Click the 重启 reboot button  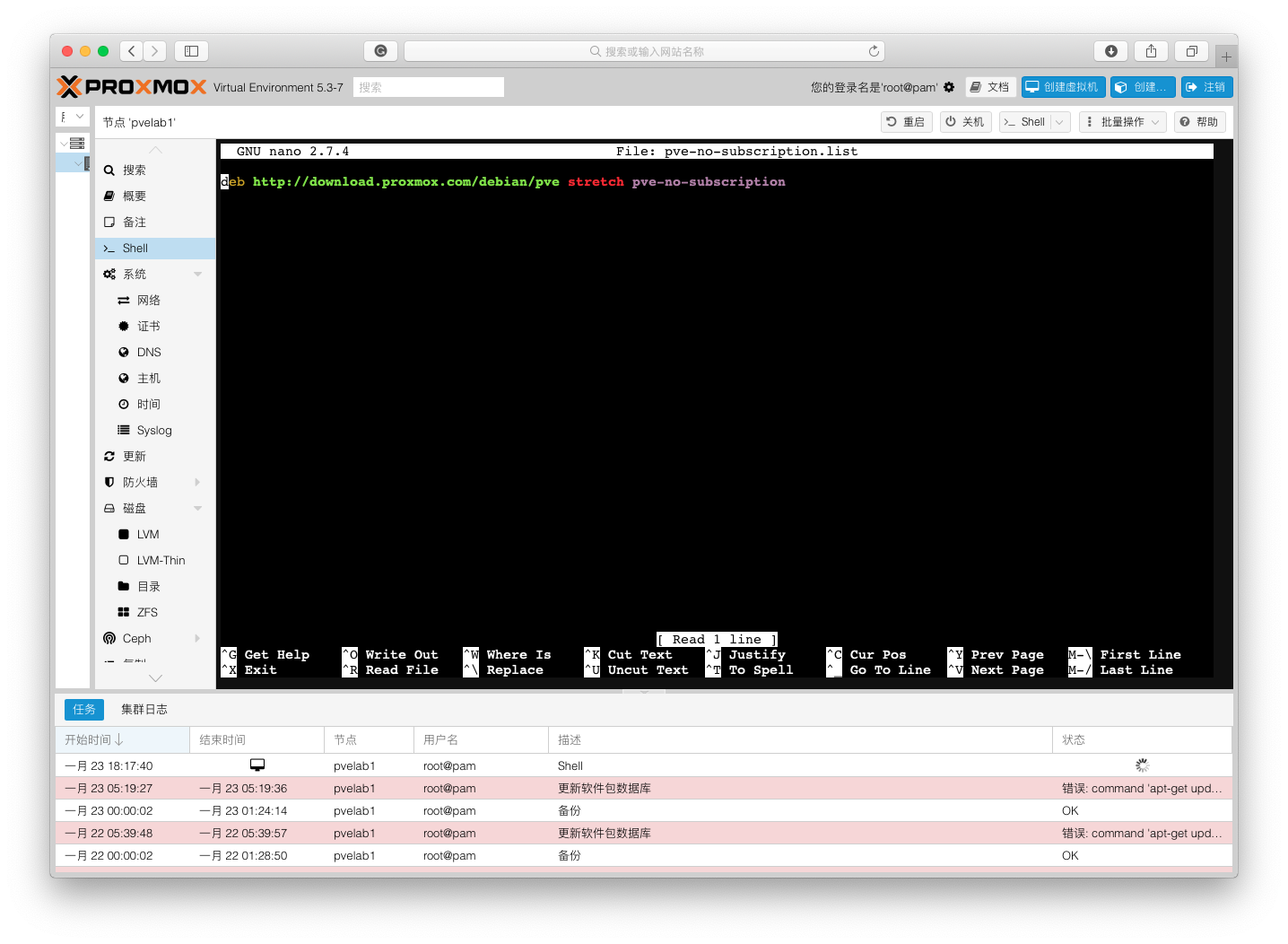[906, 122]
